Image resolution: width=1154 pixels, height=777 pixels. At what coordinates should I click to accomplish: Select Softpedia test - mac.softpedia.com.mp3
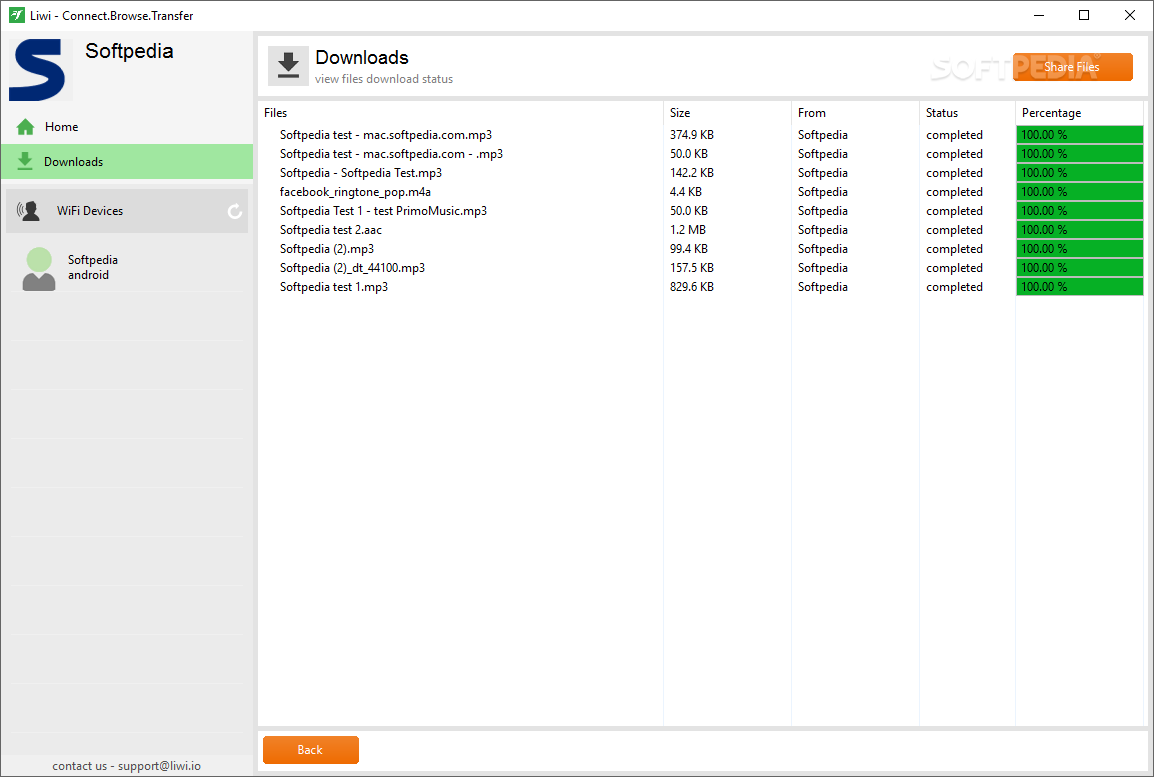(x=386, y=135)
